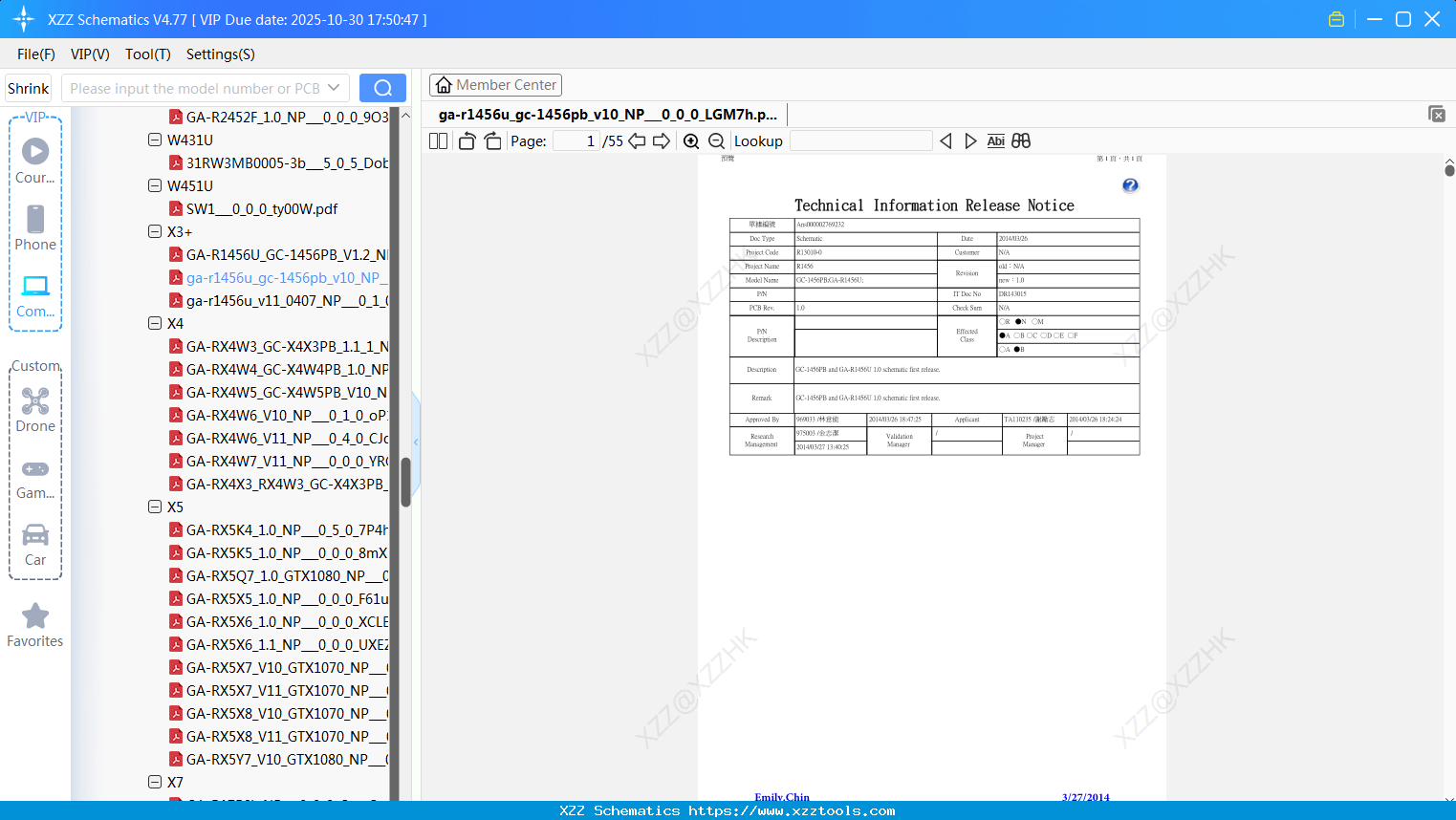Select the ga-r1456u_gc-1456pb_v10 document tab

pyautogui.click(x=608, y=115)
